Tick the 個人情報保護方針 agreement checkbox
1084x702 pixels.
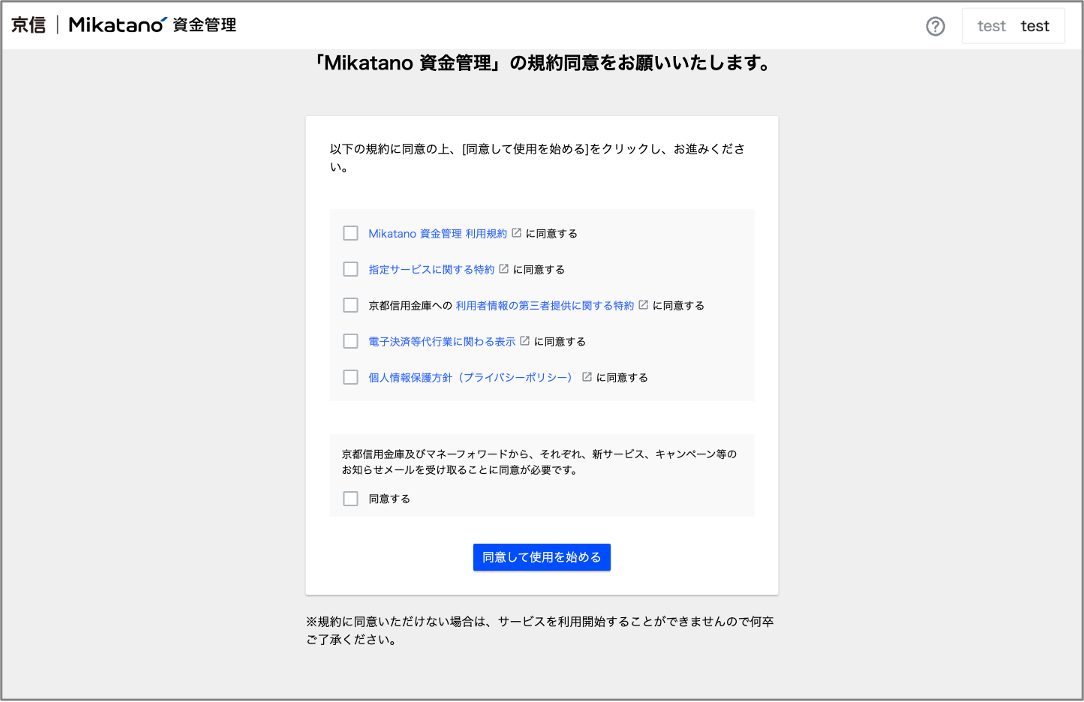[351, 377]
